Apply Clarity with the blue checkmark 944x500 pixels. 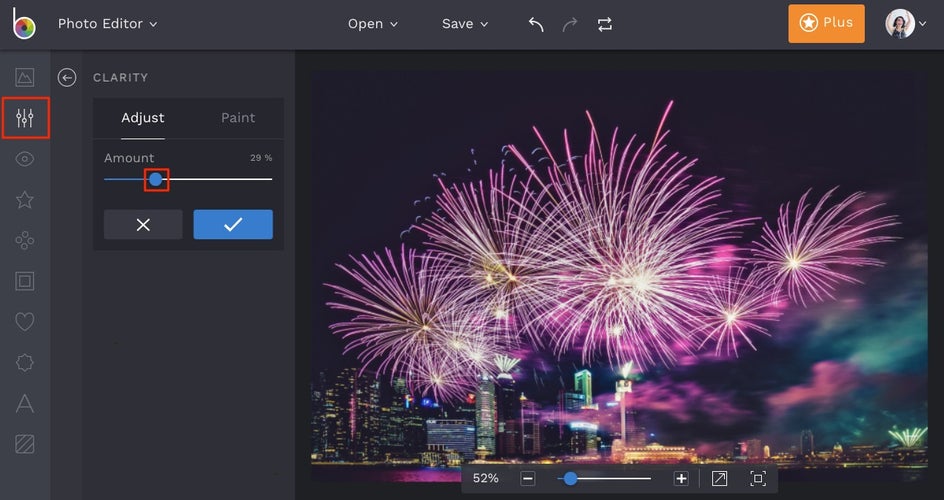pos(233,224)
